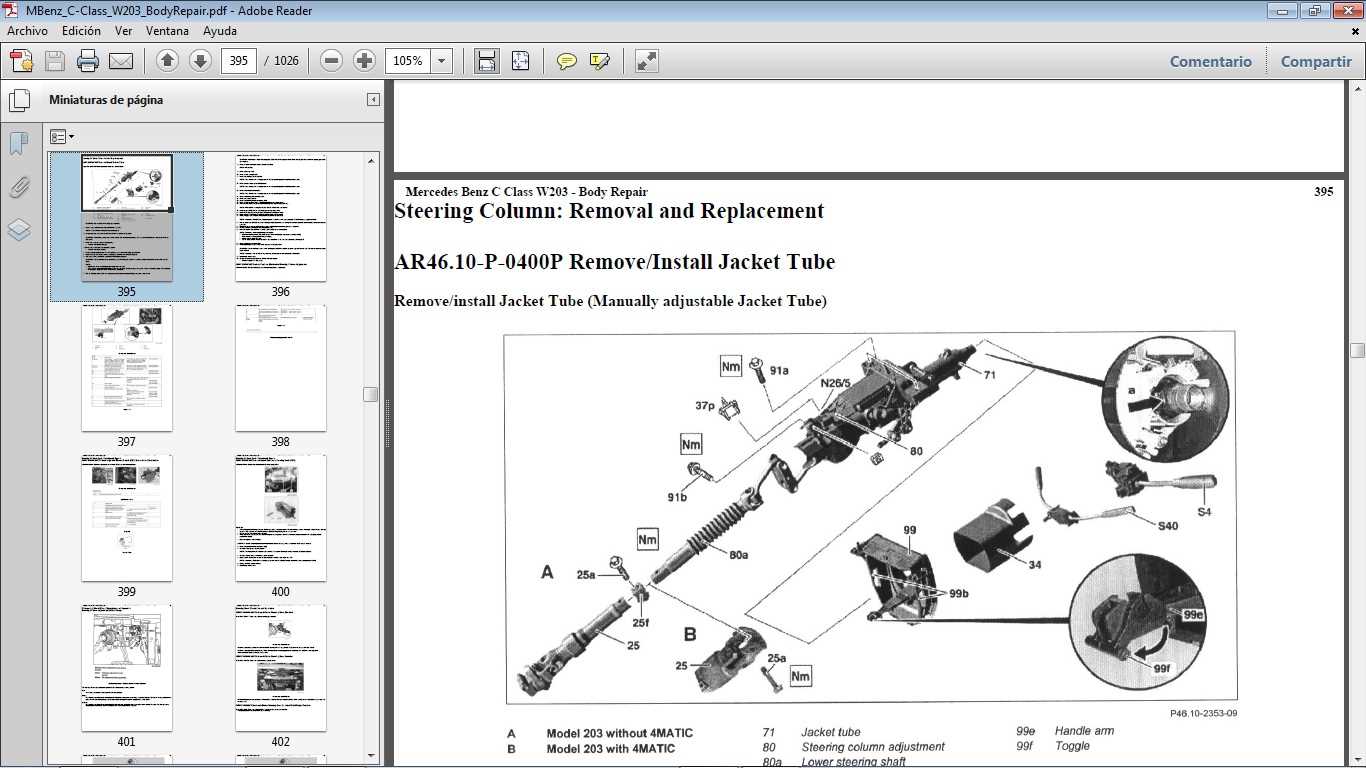Screen dimensions: 1366x768
Task: Select the page 395 thumbnail
Action: pos(127,218)
